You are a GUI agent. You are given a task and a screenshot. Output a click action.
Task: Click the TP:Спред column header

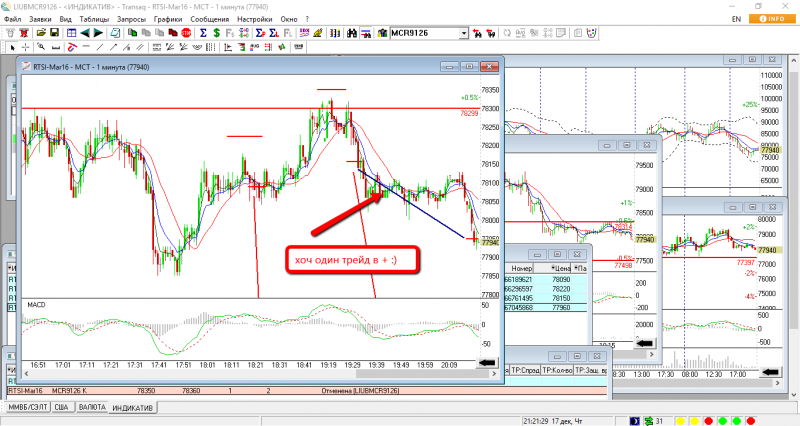(x=526, y=370)
